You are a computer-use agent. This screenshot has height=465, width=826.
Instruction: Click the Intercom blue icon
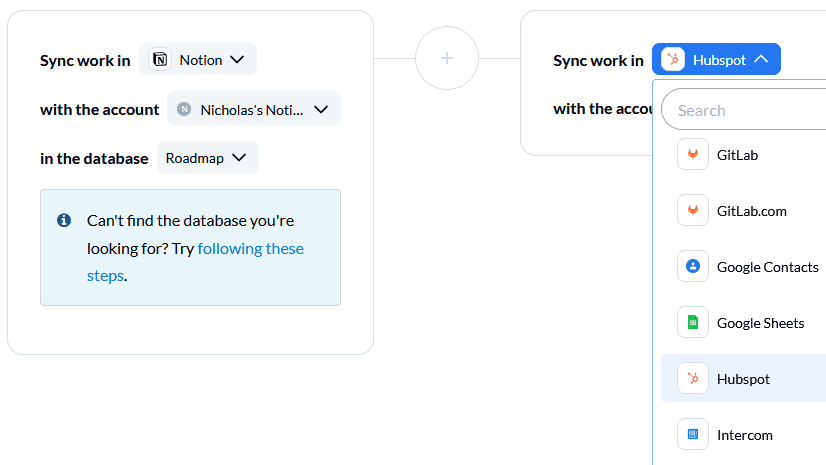(x=693, y=434)
